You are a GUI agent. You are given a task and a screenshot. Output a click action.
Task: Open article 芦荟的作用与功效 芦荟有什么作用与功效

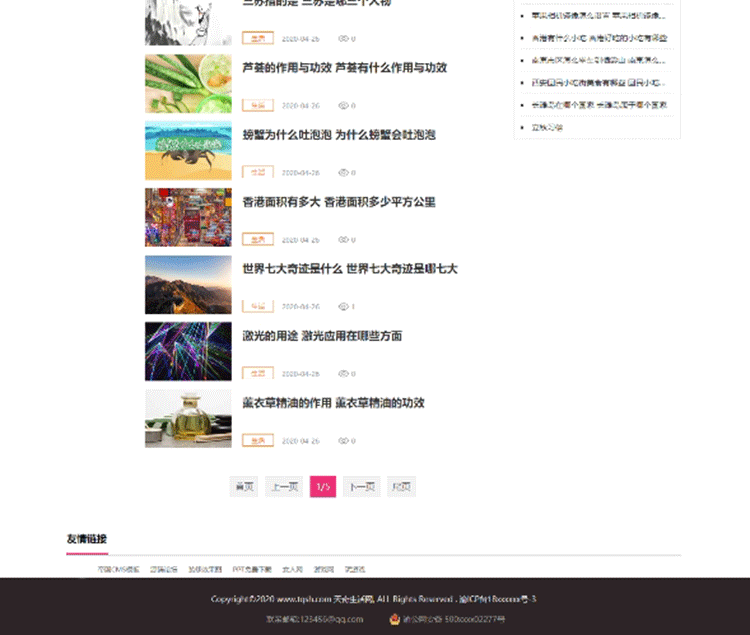pyautogui.click(x=344, y=68)
